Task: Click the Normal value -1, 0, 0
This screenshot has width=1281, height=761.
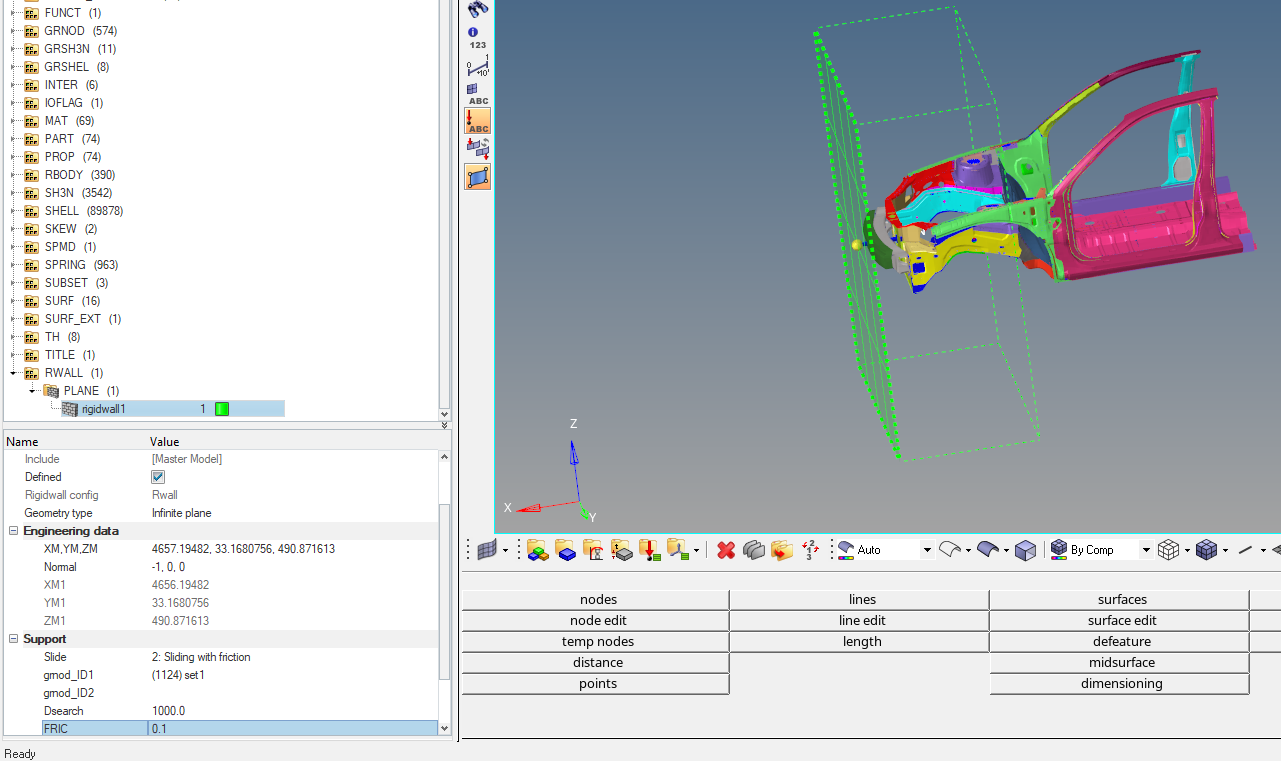Action: click(168, 567)
